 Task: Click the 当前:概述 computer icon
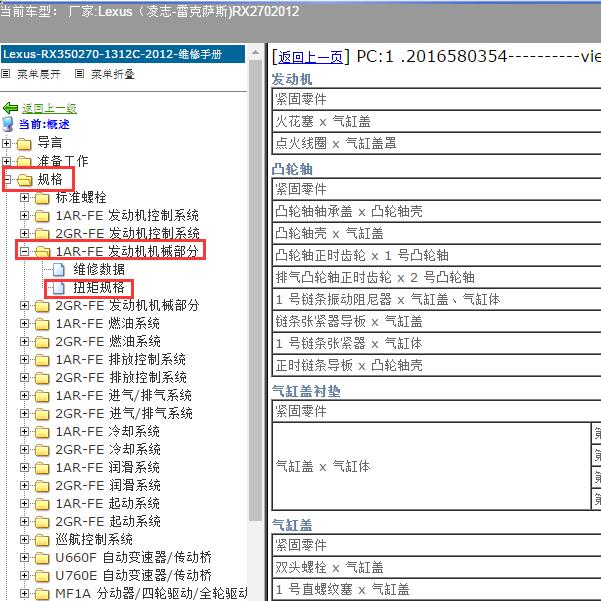pos(8,124)
